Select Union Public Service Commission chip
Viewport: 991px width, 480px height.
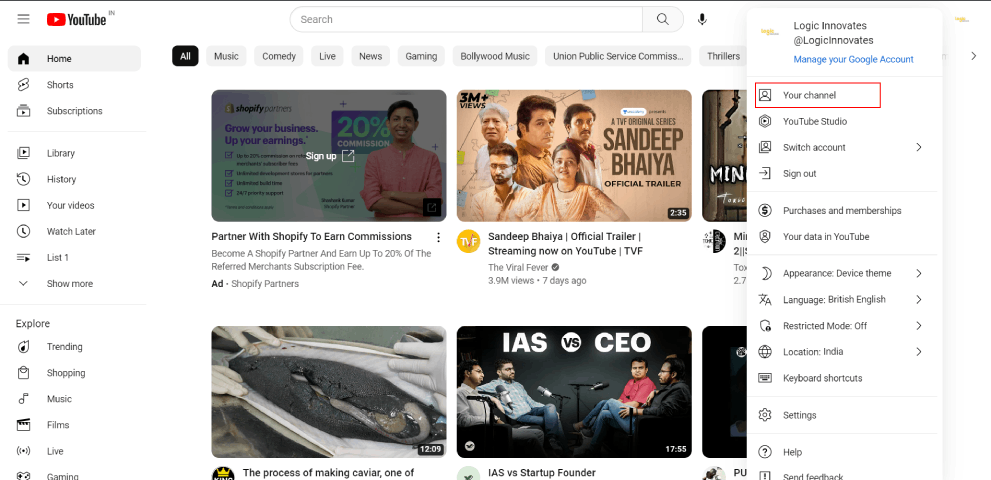pos(618,56)
